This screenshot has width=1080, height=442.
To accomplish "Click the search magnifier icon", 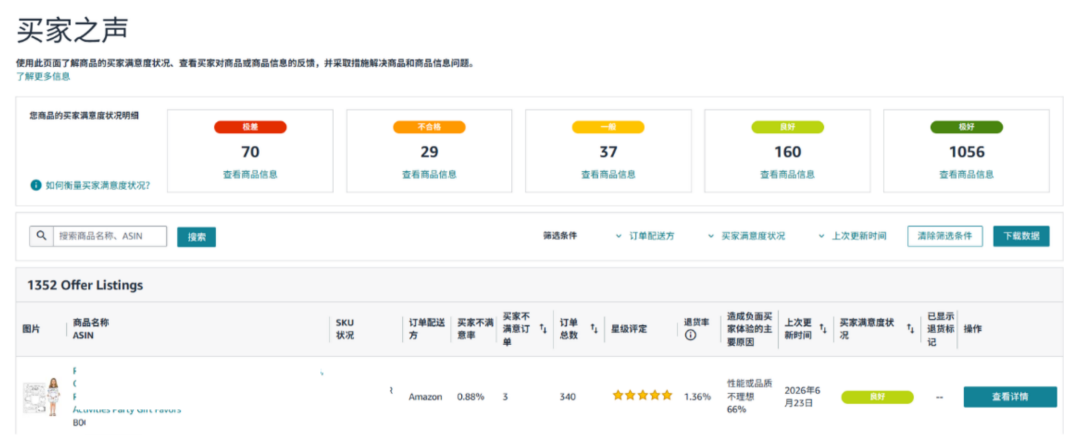I will [41, 236].
